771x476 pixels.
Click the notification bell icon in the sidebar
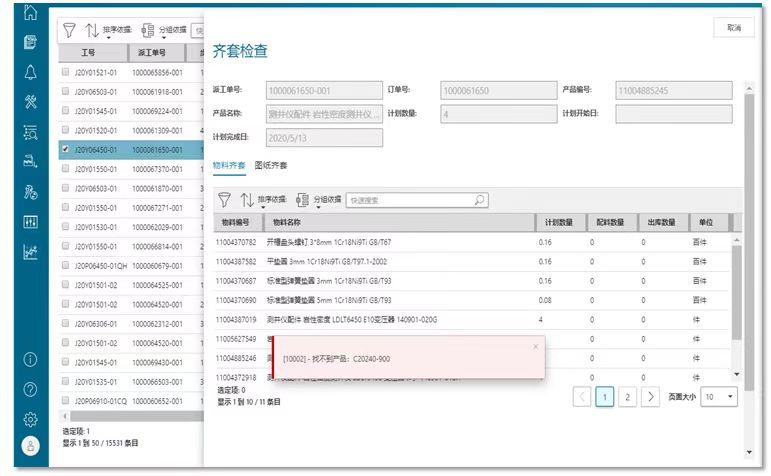[x=30, y=72]
